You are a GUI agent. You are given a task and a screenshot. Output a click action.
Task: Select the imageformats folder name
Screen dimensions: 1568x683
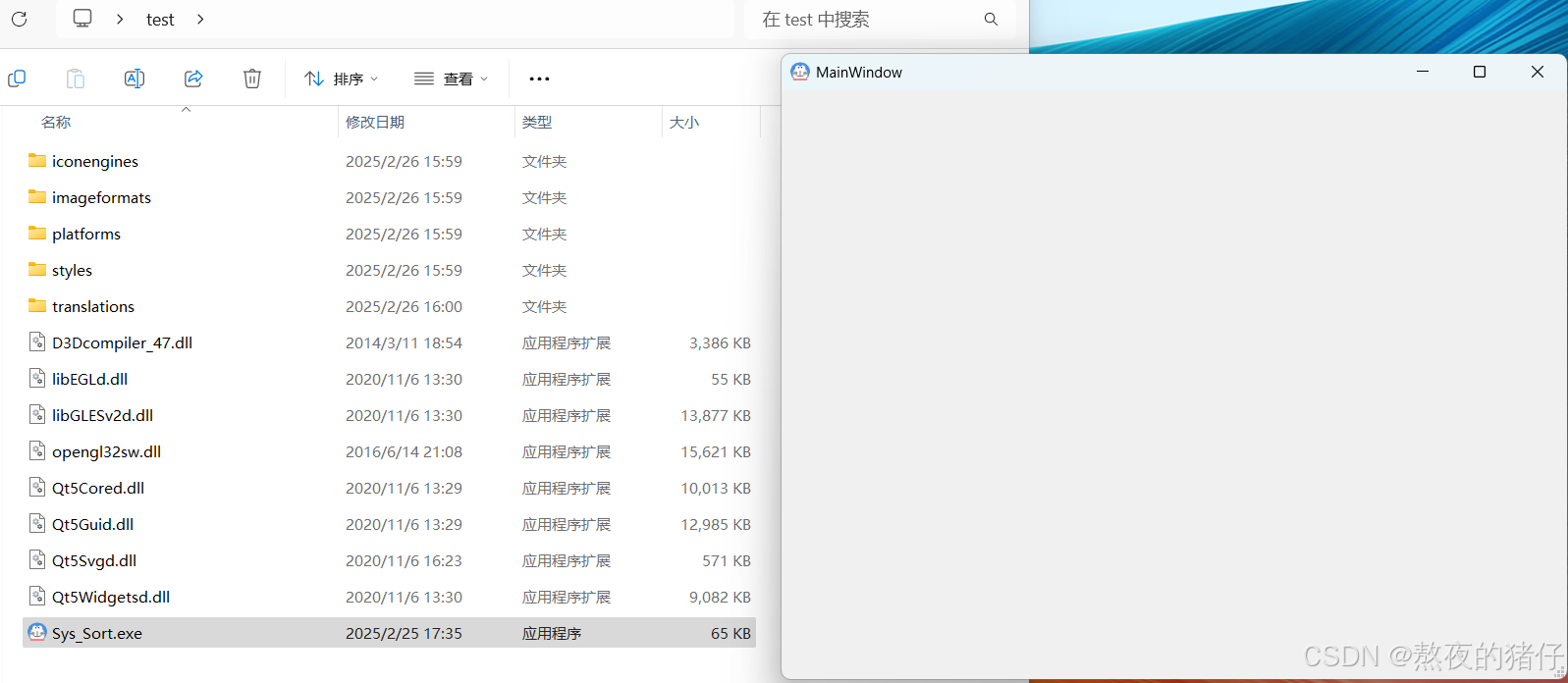point(101,197)
